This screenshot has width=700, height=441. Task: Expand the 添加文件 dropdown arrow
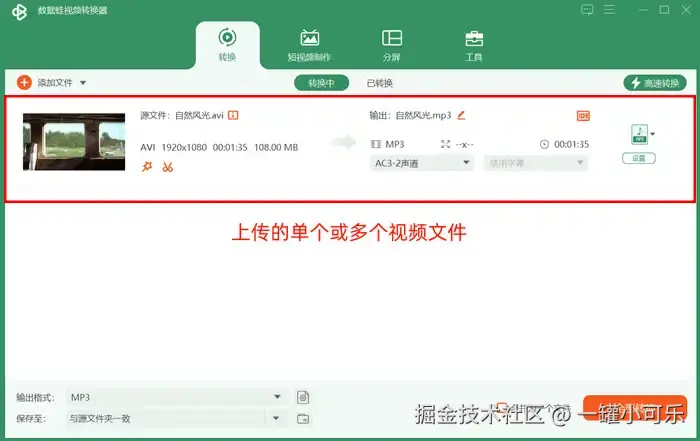[x=83, y=83]
